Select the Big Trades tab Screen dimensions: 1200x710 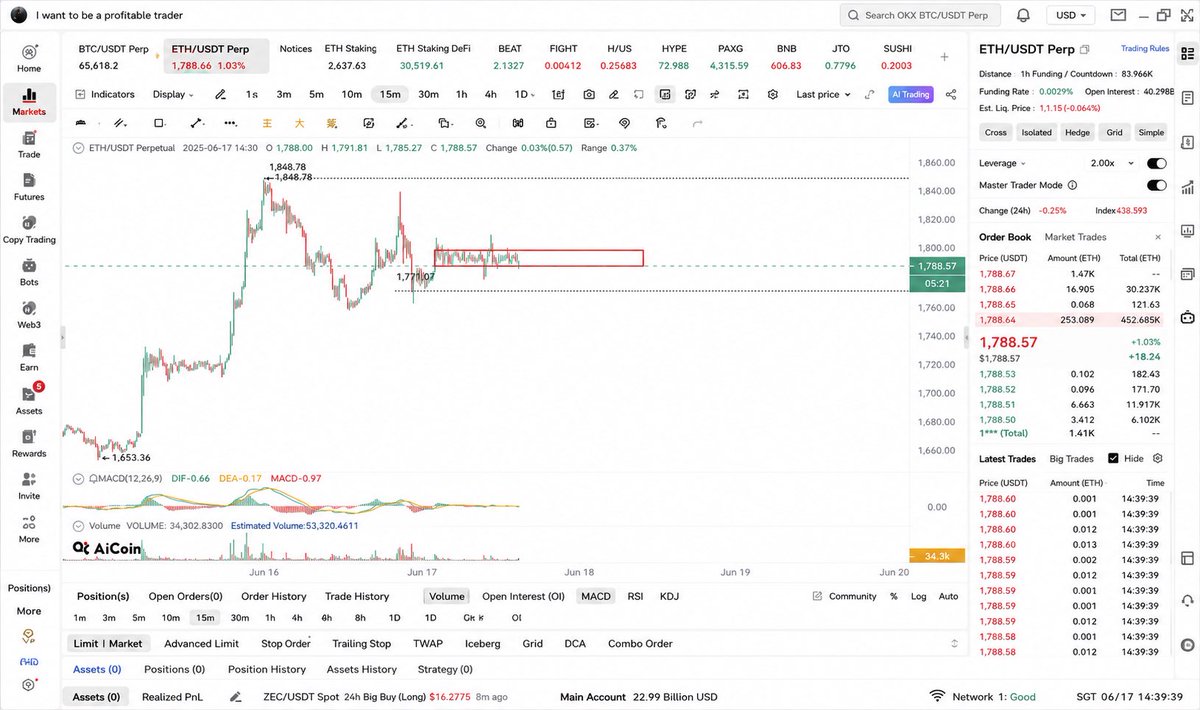point(1071,458)
